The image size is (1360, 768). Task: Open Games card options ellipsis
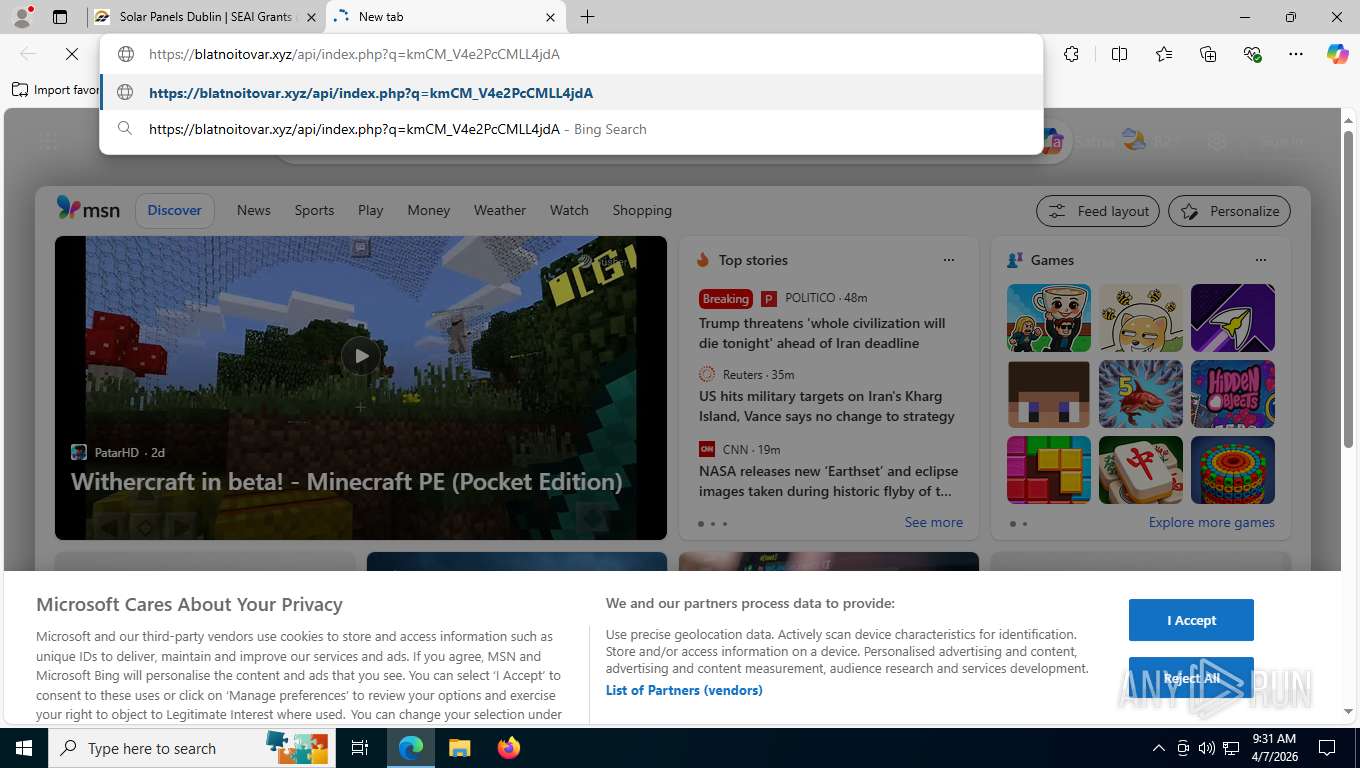coord(1261,260)
